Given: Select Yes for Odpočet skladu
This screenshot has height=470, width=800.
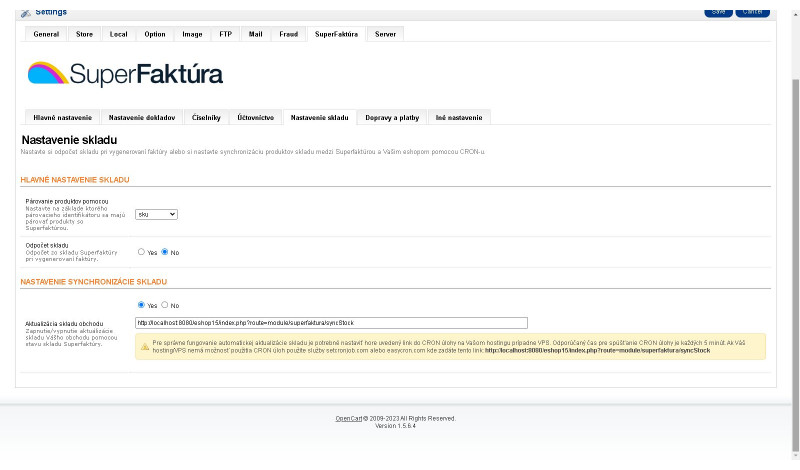Looking at the screenshot, I should pos(141,252).
